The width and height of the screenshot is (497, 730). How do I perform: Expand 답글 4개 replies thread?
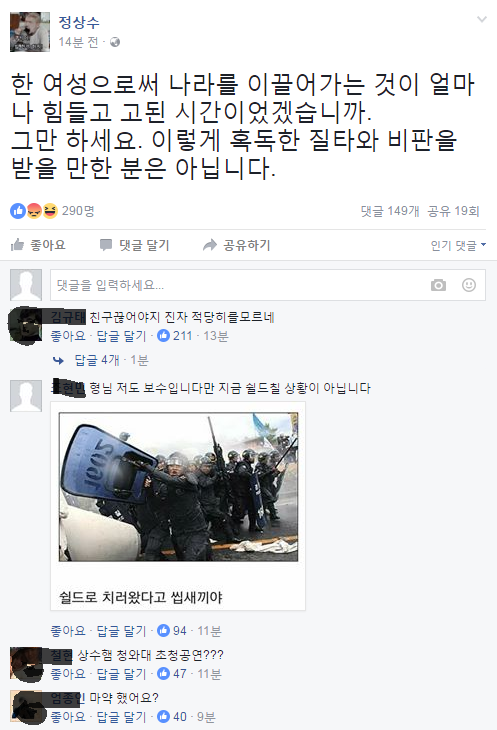click(97, 360)
